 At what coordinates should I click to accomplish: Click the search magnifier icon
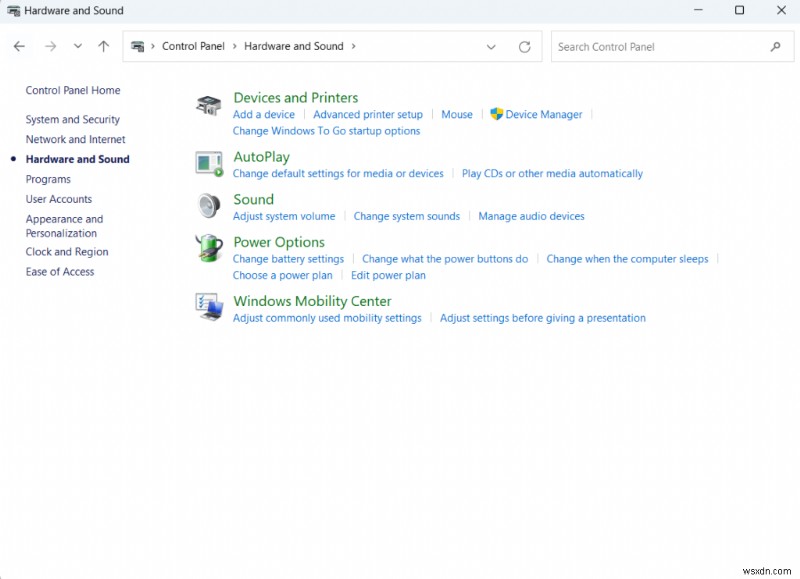point(776,47)
